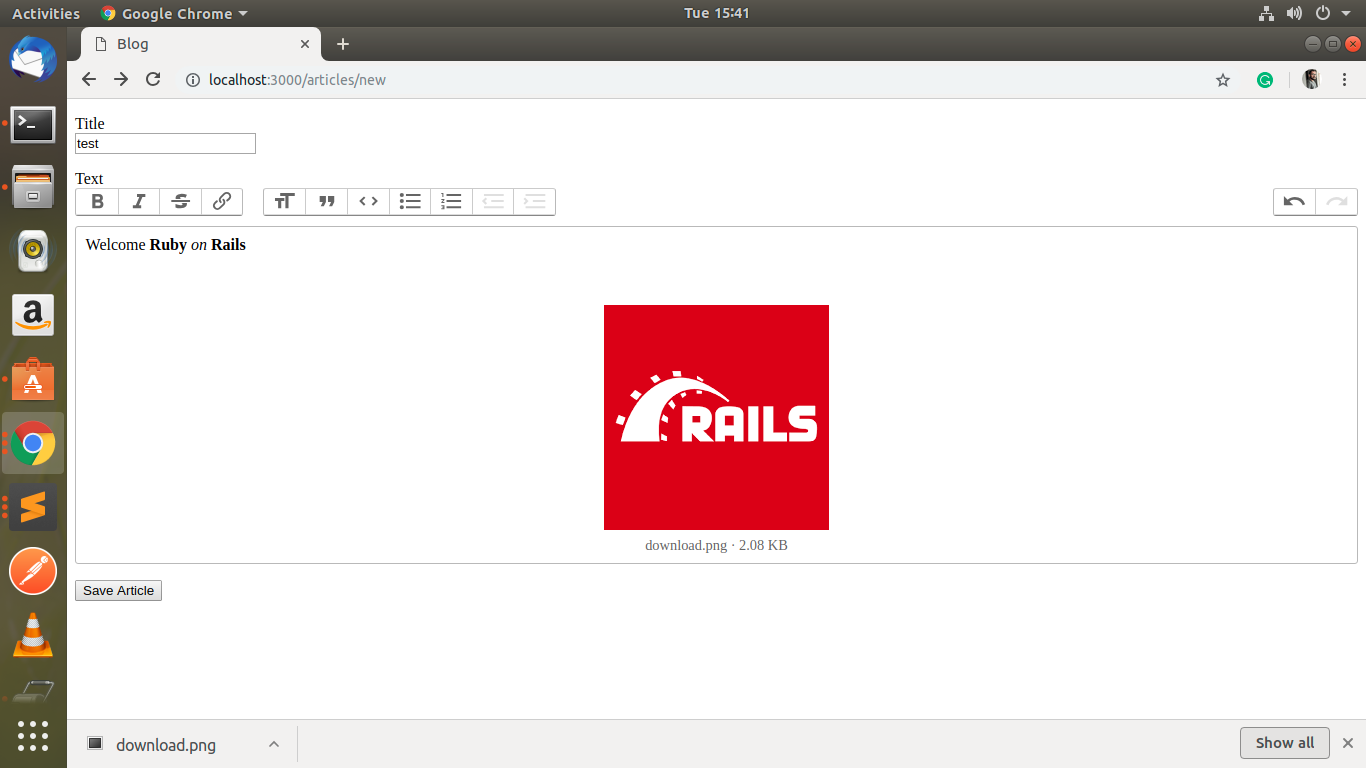Click the Save Article button
This screenshot has height=768, width=1366.
[118, 591]
